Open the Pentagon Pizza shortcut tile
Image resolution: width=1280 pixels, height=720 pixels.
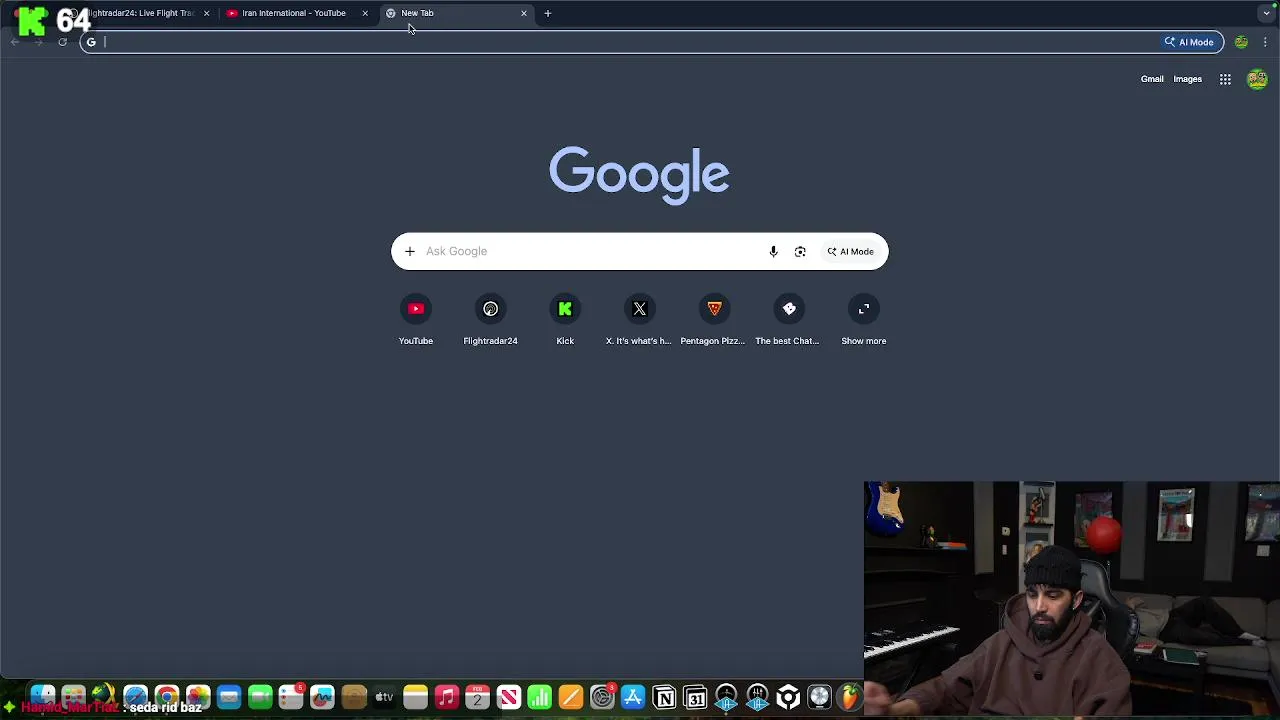(x=714, y=320)
